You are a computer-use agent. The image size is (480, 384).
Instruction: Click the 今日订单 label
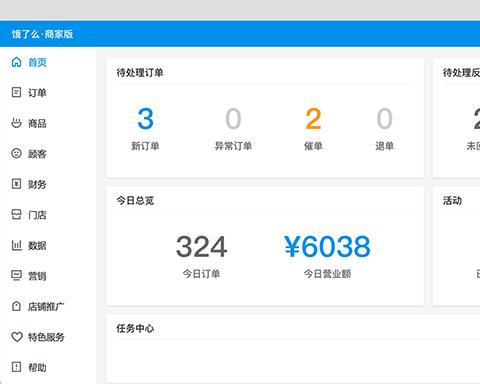[201, 274]
